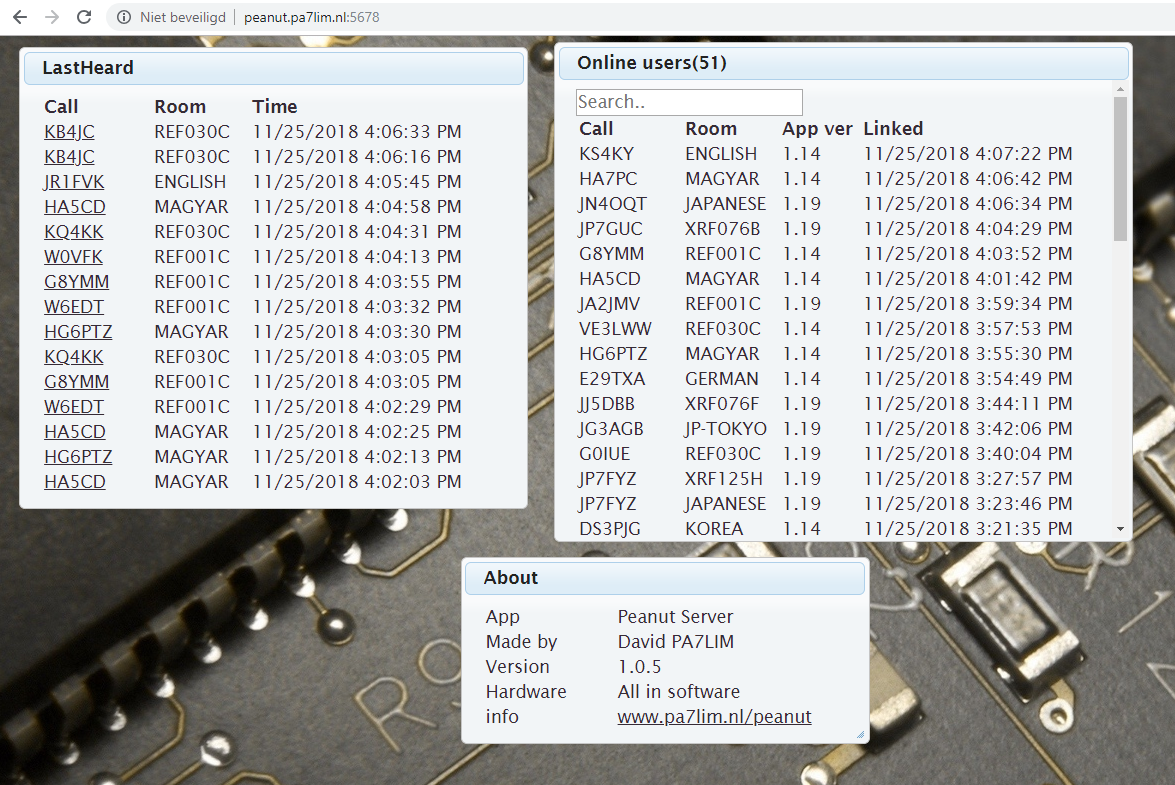The height and width of the screenshot is (785, 1175).
Task: Reload the page with the refresh icon
Action: pyautogui.click(x=84, y=17)
